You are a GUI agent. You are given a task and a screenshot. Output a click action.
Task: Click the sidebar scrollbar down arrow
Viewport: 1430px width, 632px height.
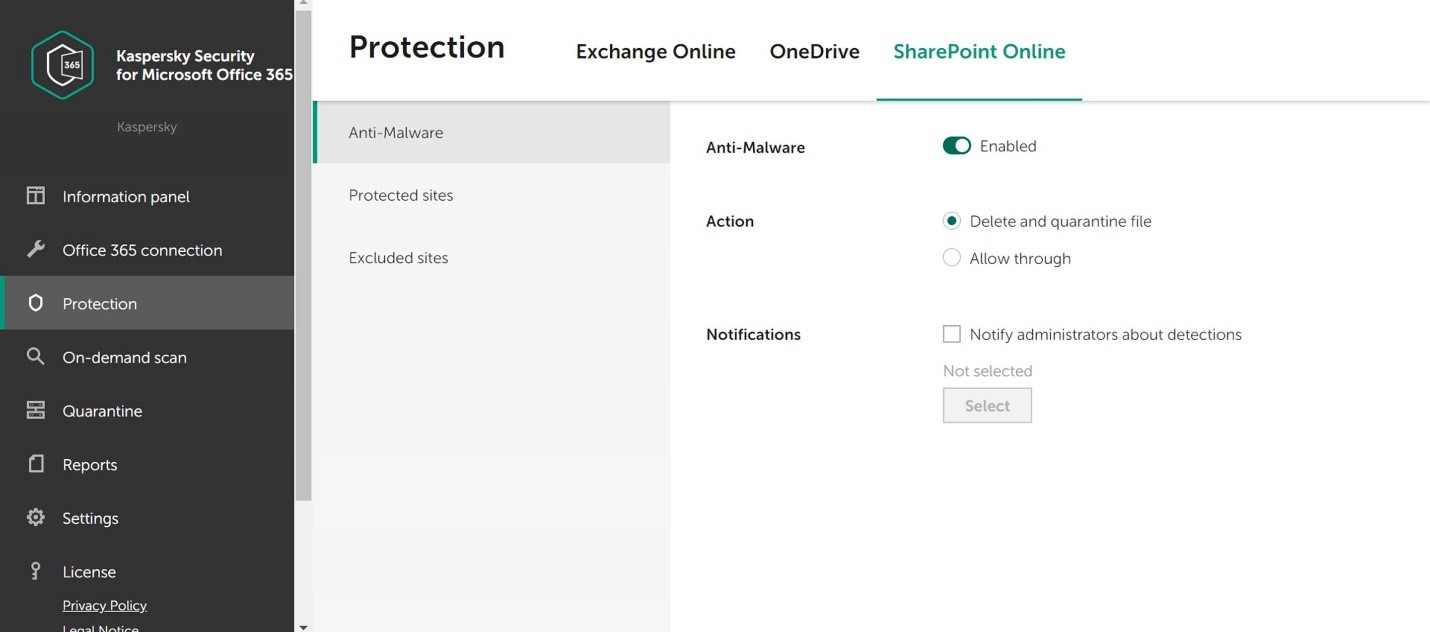(x=303, y=627)
